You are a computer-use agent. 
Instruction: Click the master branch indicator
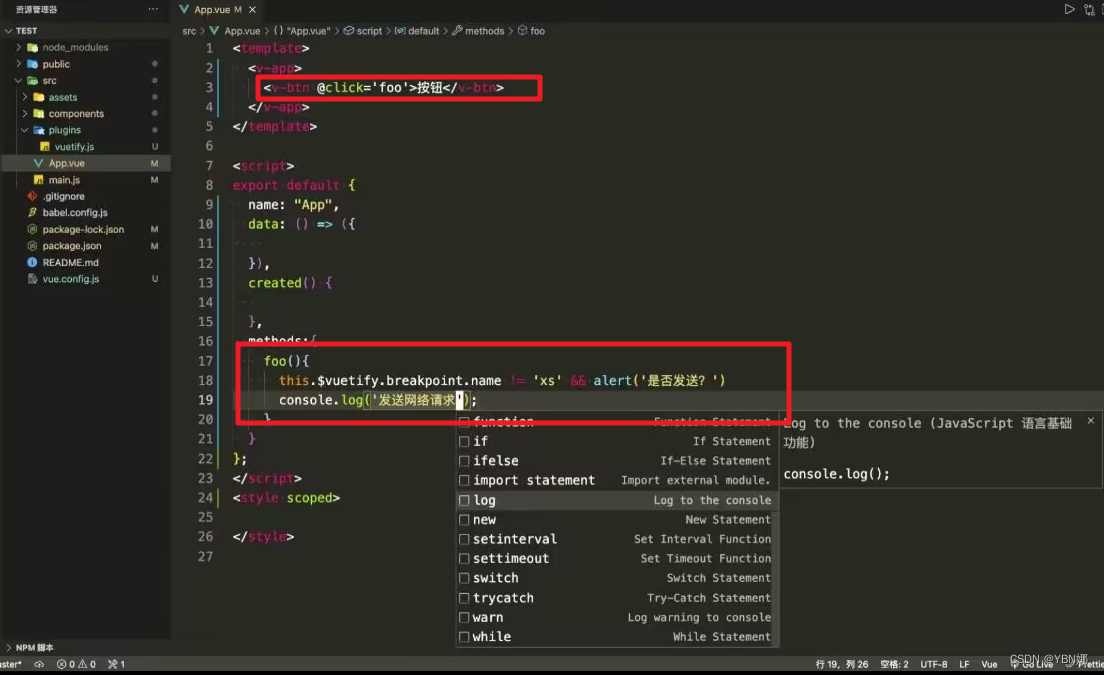[12, 663]
